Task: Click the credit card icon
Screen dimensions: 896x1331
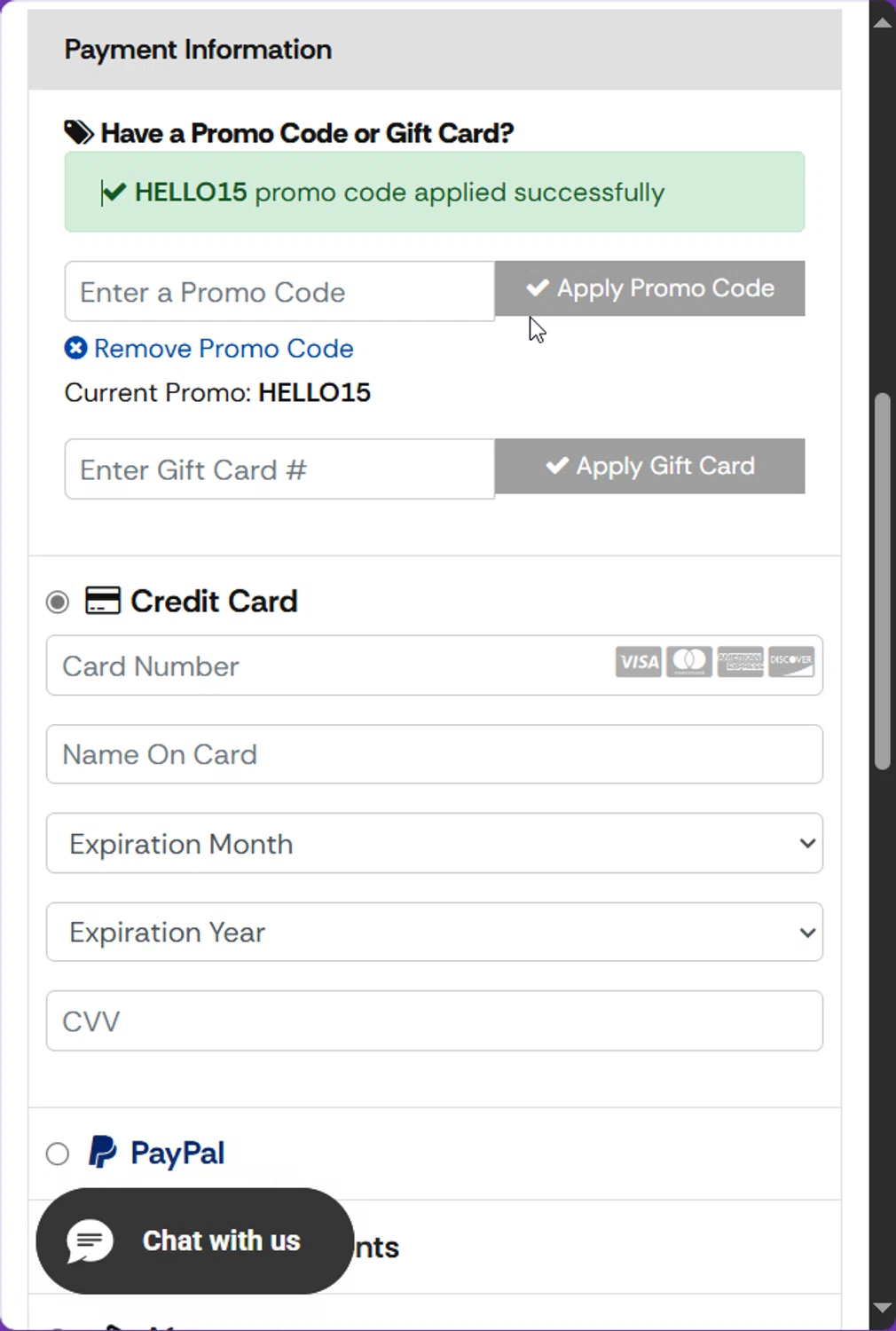Action: [103, 601]
